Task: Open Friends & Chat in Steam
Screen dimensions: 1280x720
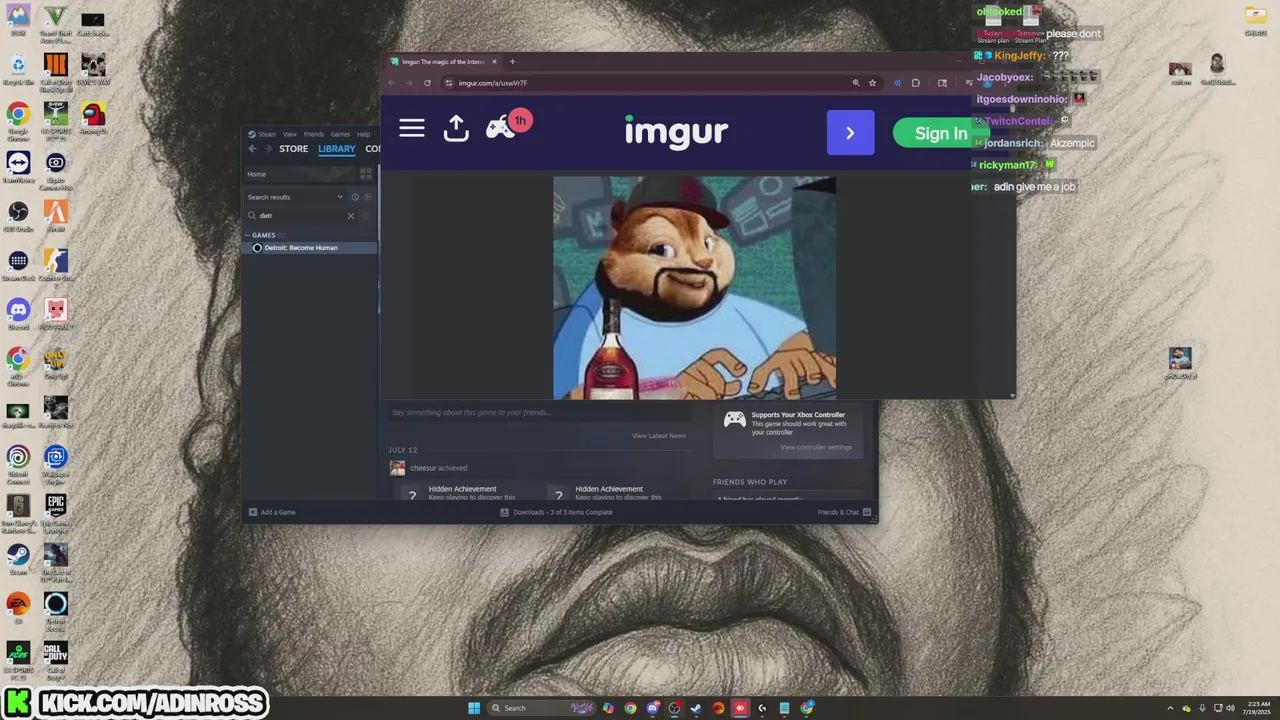Action: point(844,512)
